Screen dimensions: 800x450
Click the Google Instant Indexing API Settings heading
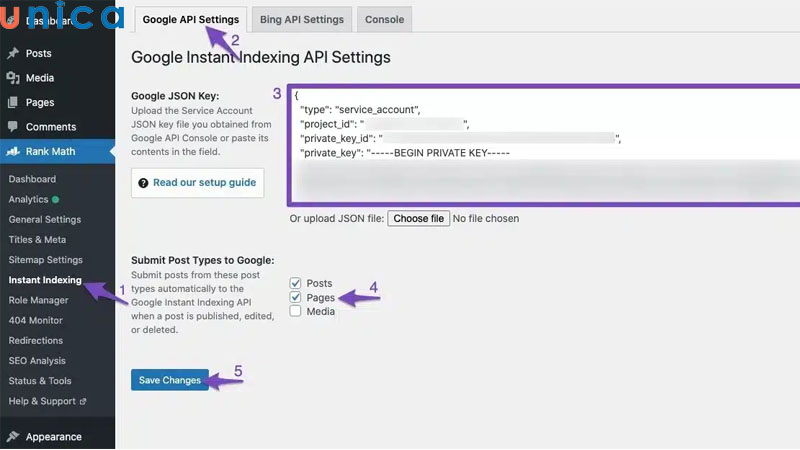pos(261,57)
